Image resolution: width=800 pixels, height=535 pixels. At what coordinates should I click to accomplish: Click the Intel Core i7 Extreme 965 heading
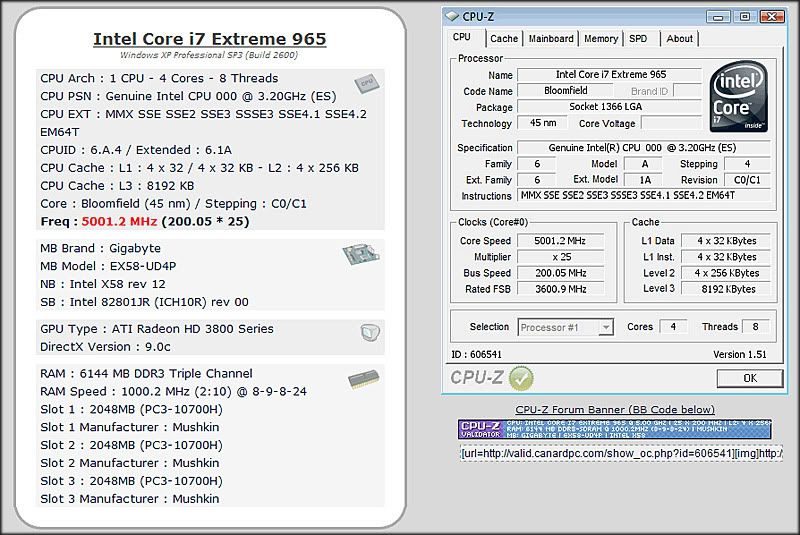pyautogui.click(x=210, y=39)
